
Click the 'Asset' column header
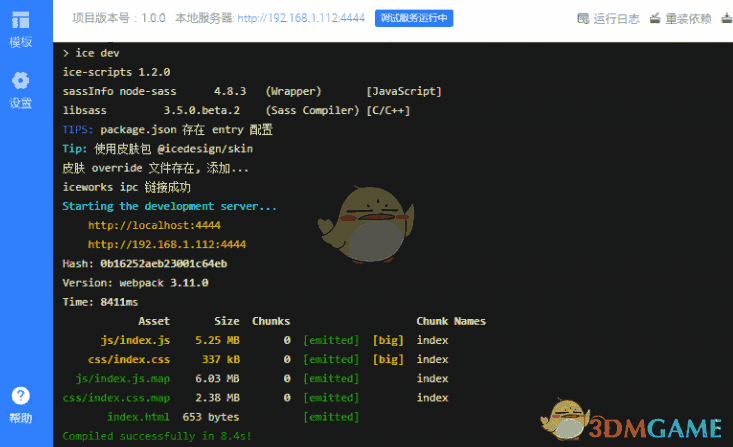[x=154, y=321]
